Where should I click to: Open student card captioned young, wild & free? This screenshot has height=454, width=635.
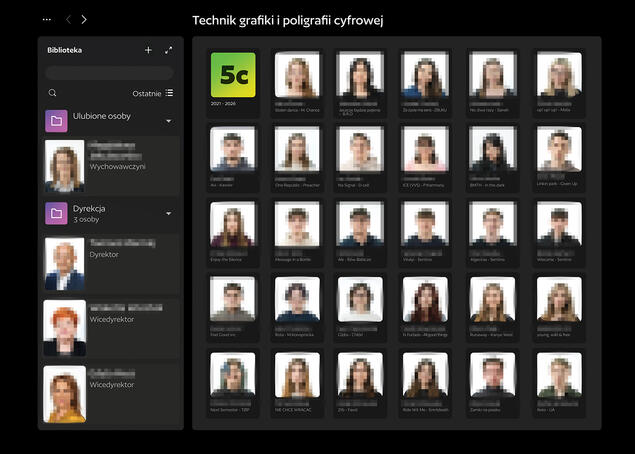click(559, 308)
